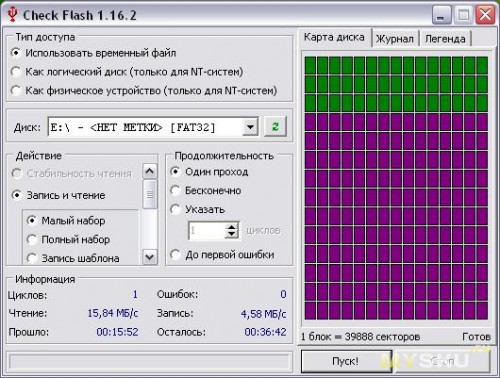Close the Check Flash window

point(485,15)
